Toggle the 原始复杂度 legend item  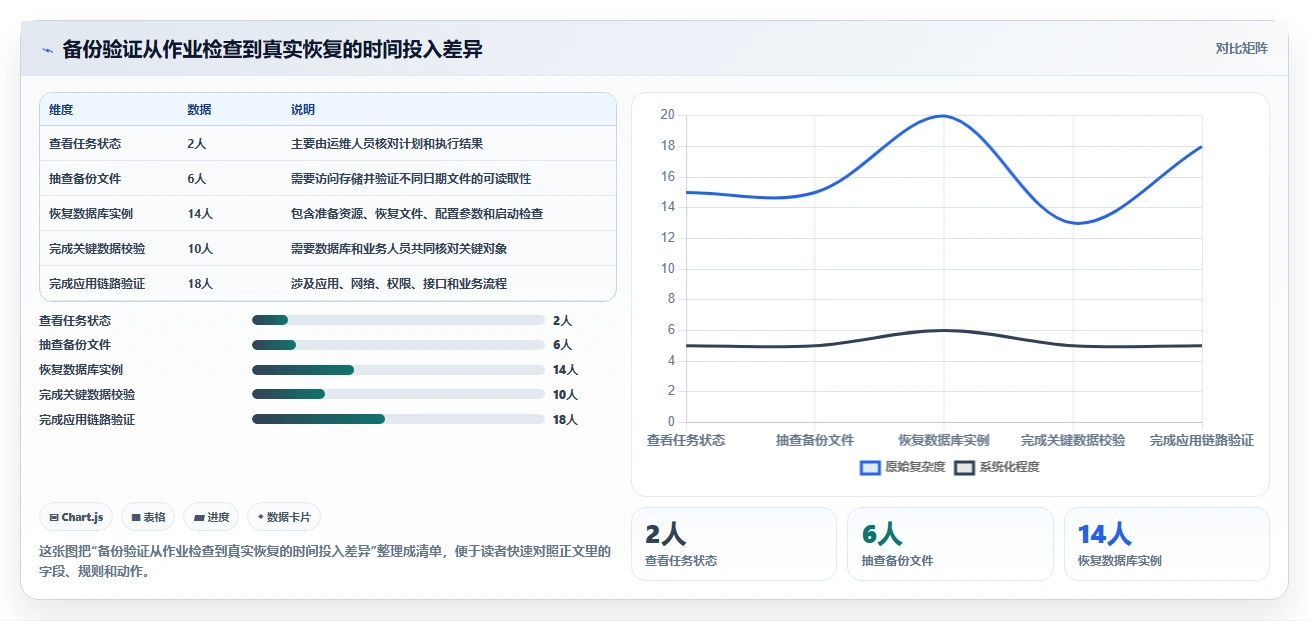coord(902,467)
